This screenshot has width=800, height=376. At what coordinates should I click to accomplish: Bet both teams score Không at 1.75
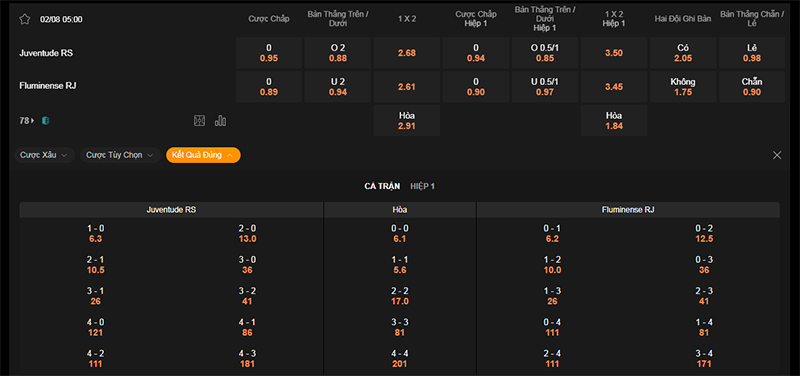(683, 87)
